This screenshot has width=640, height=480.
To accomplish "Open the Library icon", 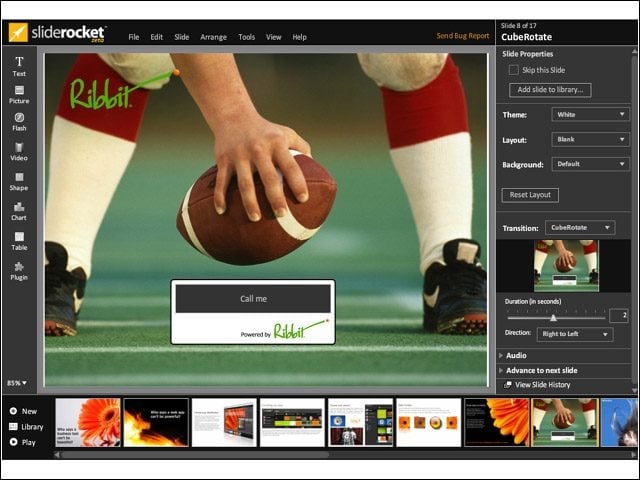I will (13, 427).
